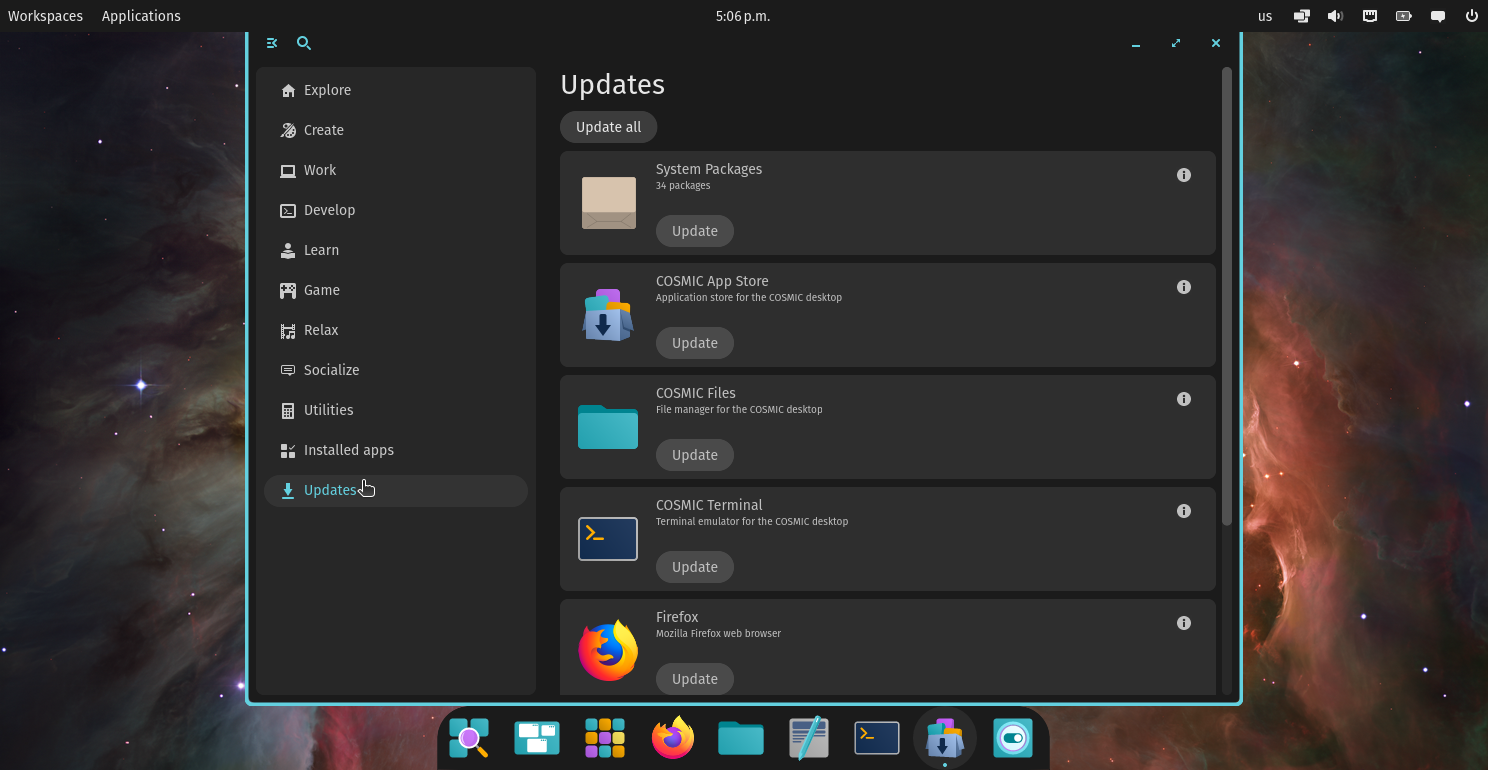Open the power menu in top panel
Viewport: 1488px width, 770px height.
pyautogui.click(x=1471, y=16)
